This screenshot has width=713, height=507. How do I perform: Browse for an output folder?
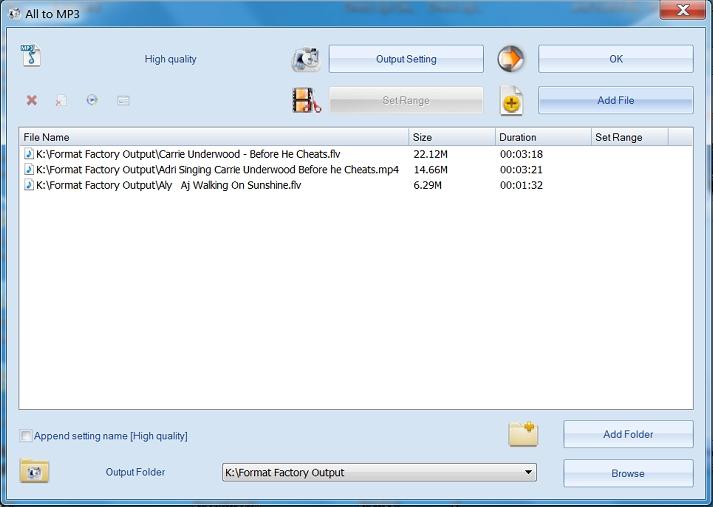point(628,473)
